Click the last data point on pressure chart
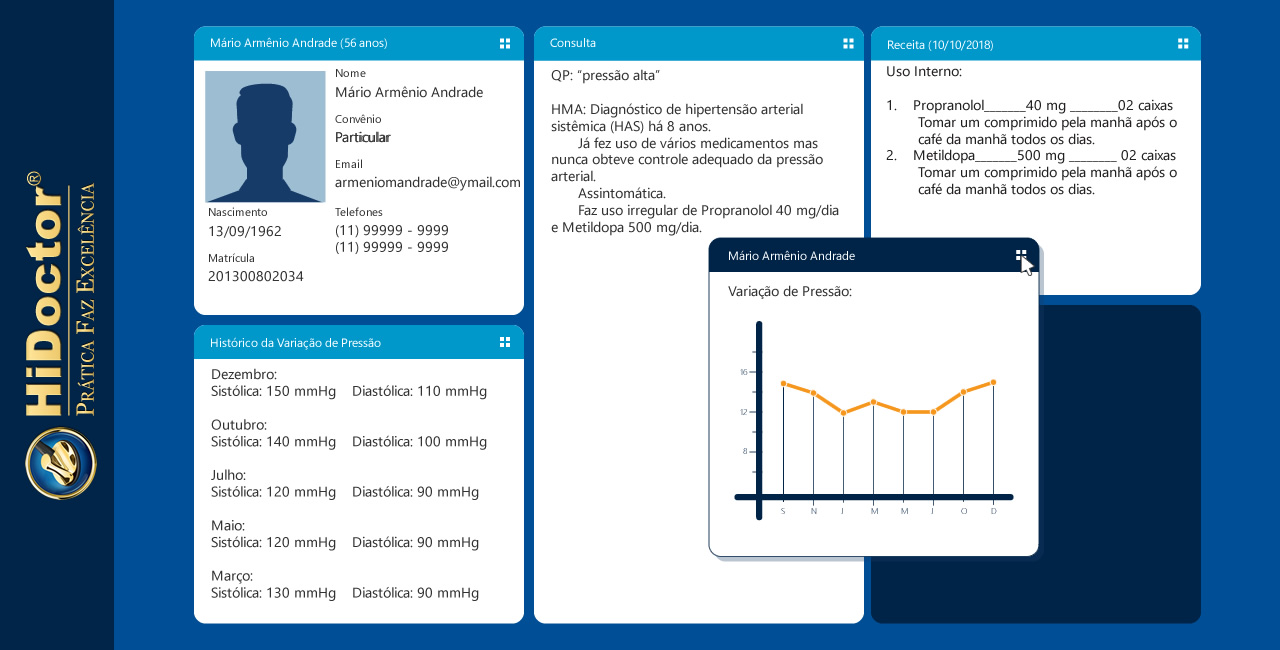Image resolution: width=1280 pixels, height=650 pixels. coord(993,382)
